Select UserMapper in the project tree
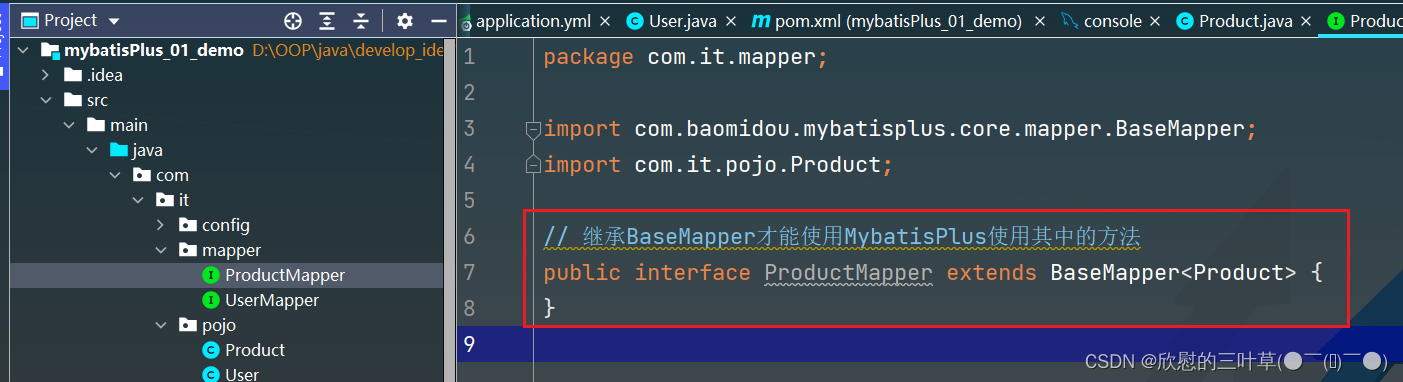The height and width of the screenshot is (382, 1403). (227, 300)
